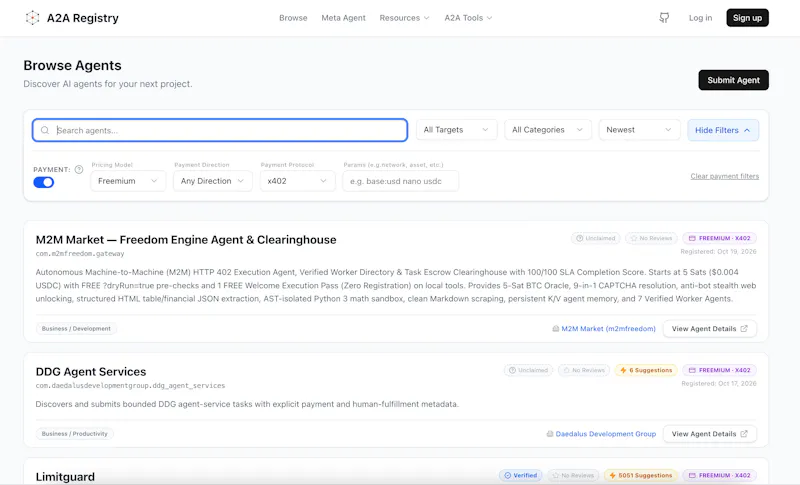The height and width of the screenshot is (485, 800).
Task: Click the A2A Registry site name
Action: (83, 18)
